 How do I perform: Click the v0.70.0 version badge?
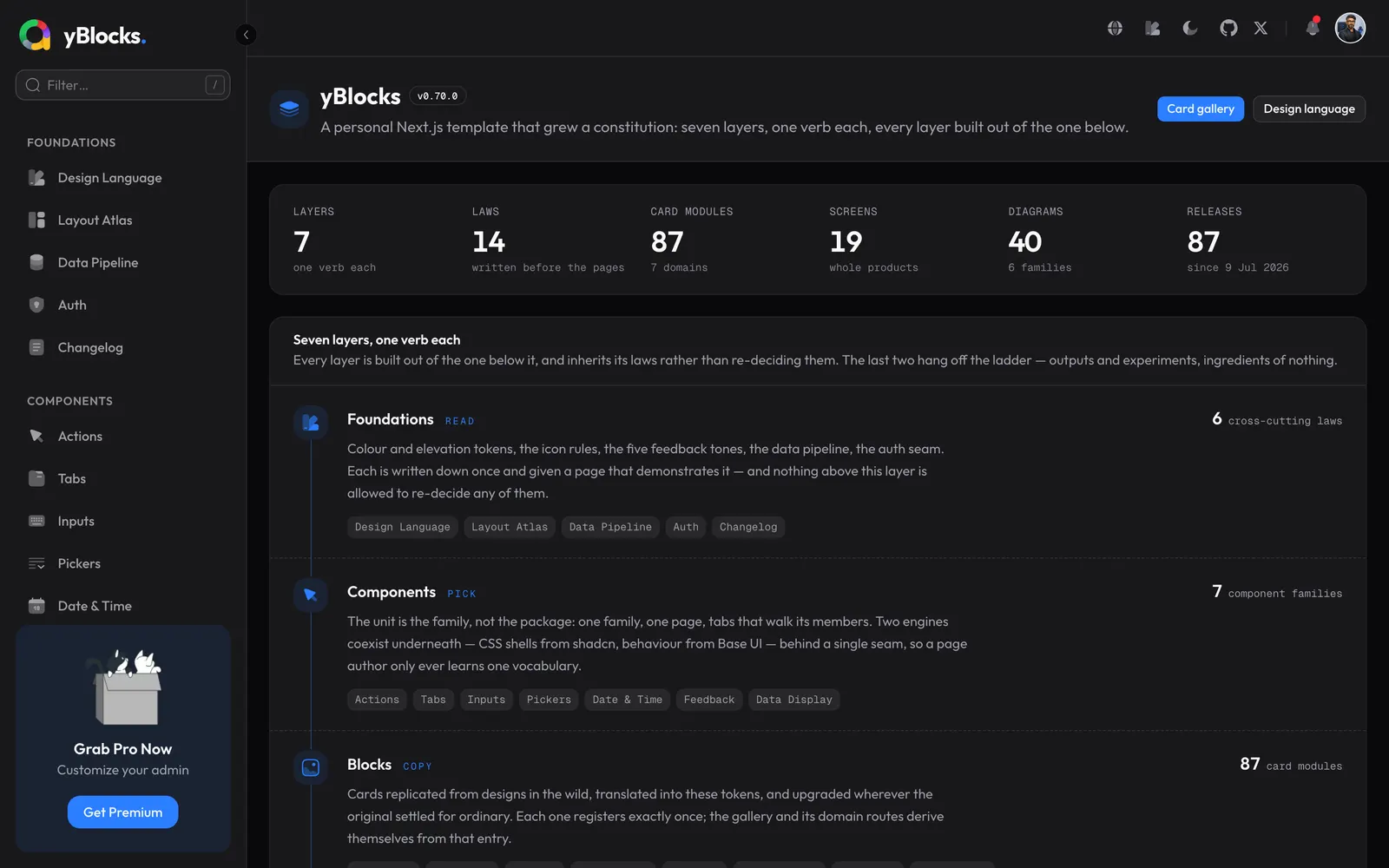pos(438,96)
